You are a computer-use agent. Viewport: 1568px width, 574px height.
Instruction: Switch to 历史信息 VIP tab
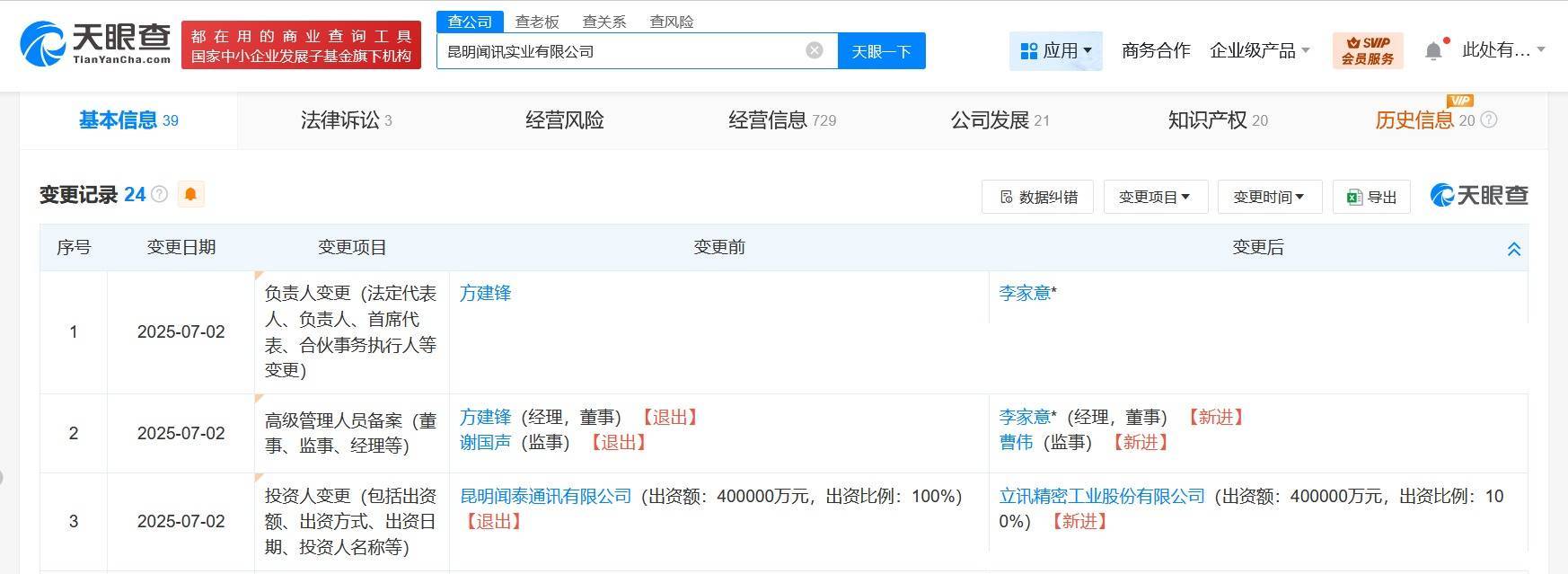(x=1425, y=119)
